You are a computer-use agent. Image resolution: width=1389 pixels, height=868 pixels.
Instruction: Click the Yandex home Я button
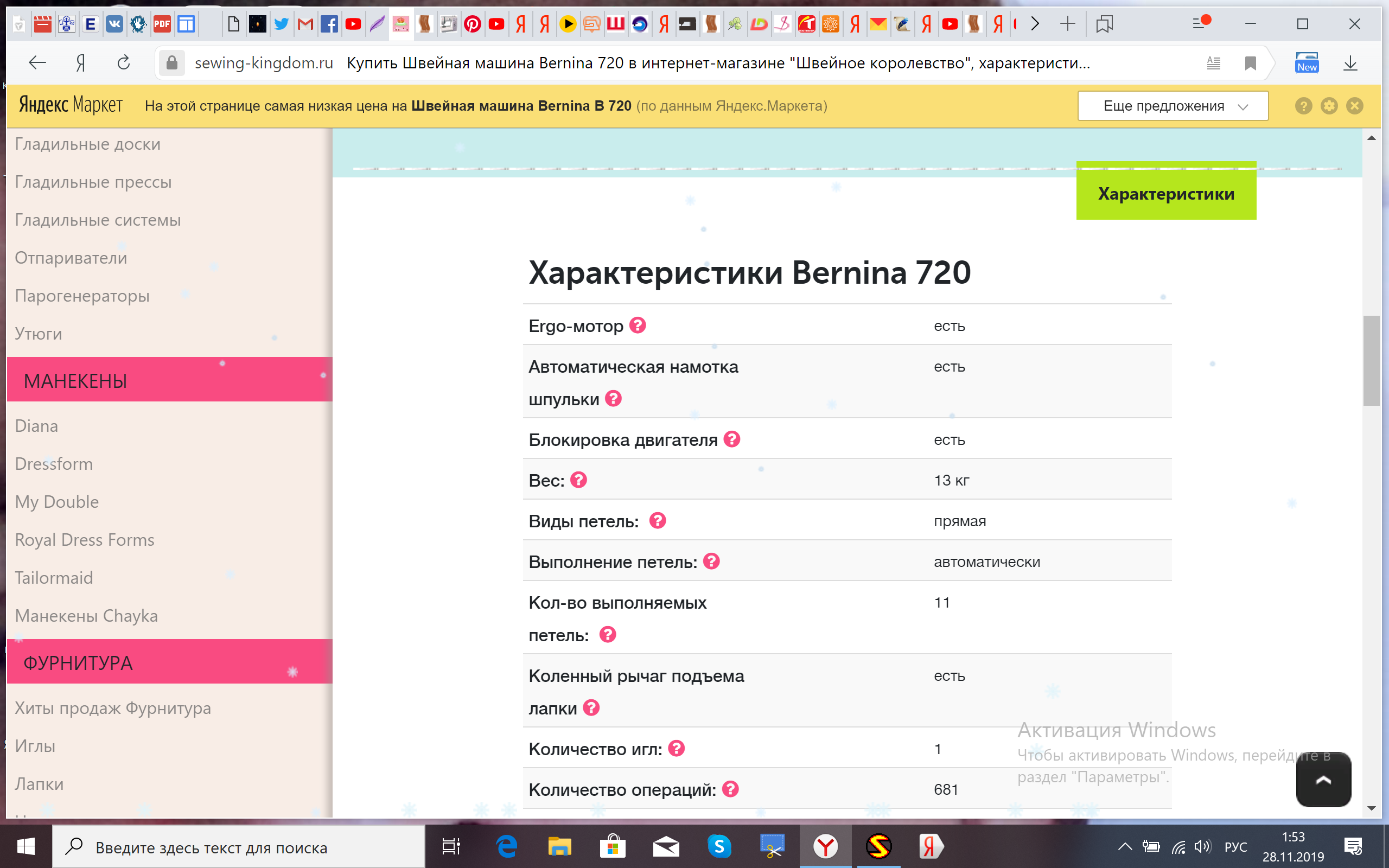click(x=81, y=62)
